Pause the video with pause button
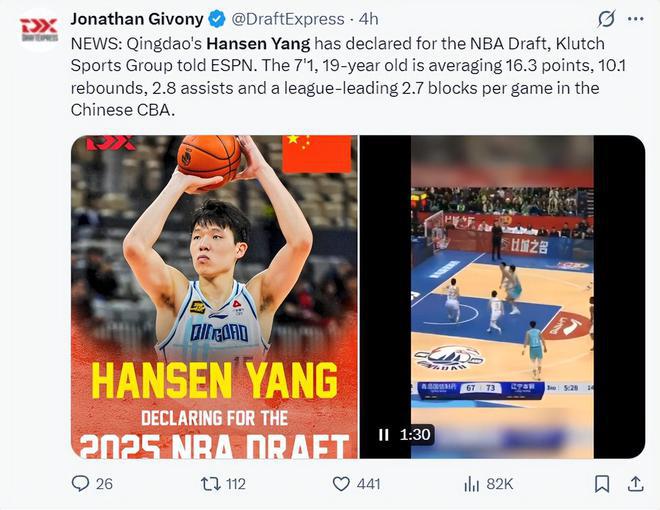This screenshot has width=660, height=510. pos(383,434)
